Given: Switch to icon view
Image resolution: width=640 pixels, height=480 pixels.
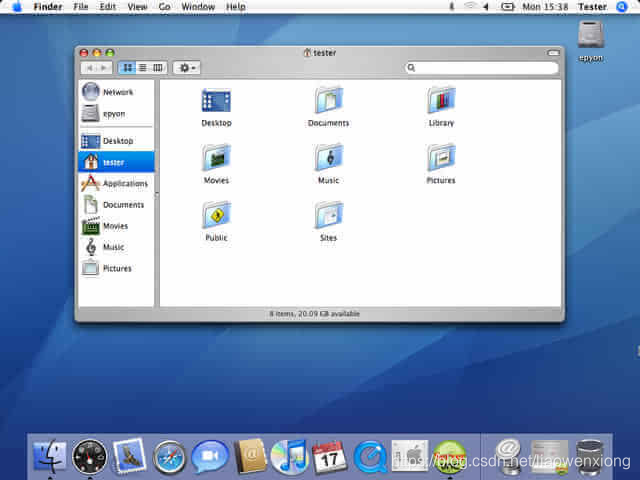Looking at the screenshot, I should coord(127,68).
